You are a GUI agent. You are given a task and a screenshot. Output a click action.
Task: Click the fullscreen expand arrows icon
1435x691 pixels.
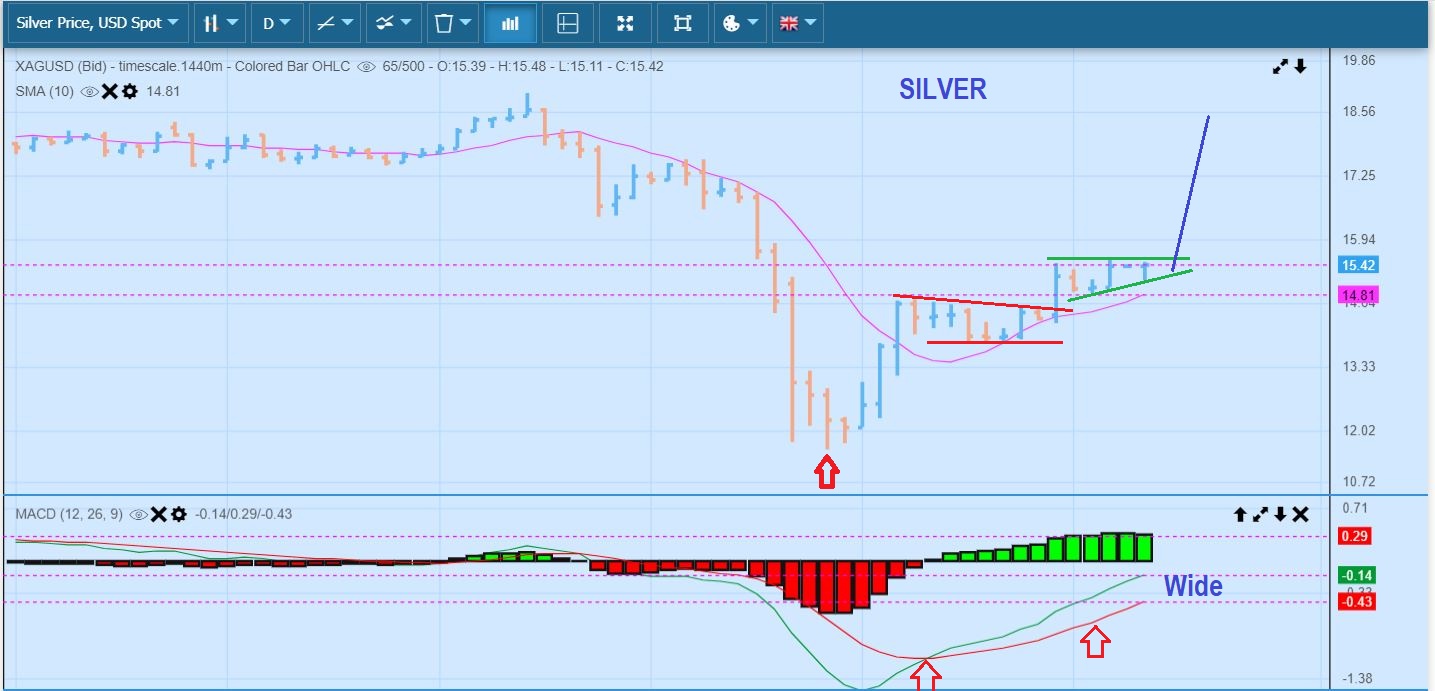coord(625,23)
